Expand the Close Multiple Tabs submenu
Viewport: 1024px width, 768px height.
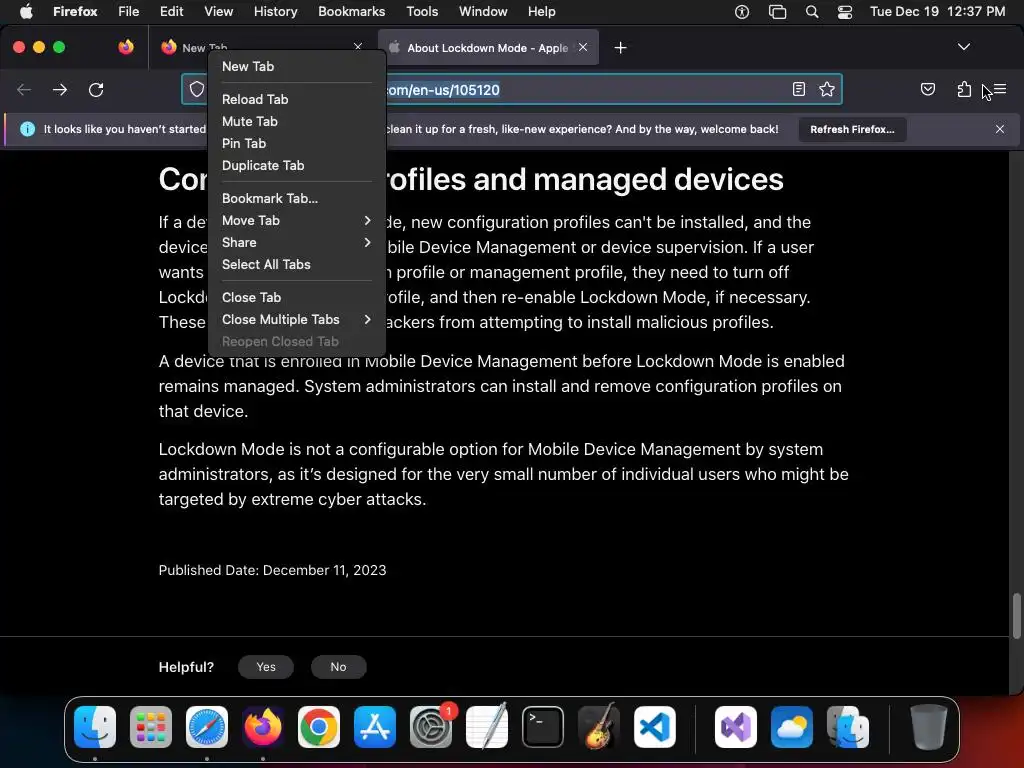point(297,319)
